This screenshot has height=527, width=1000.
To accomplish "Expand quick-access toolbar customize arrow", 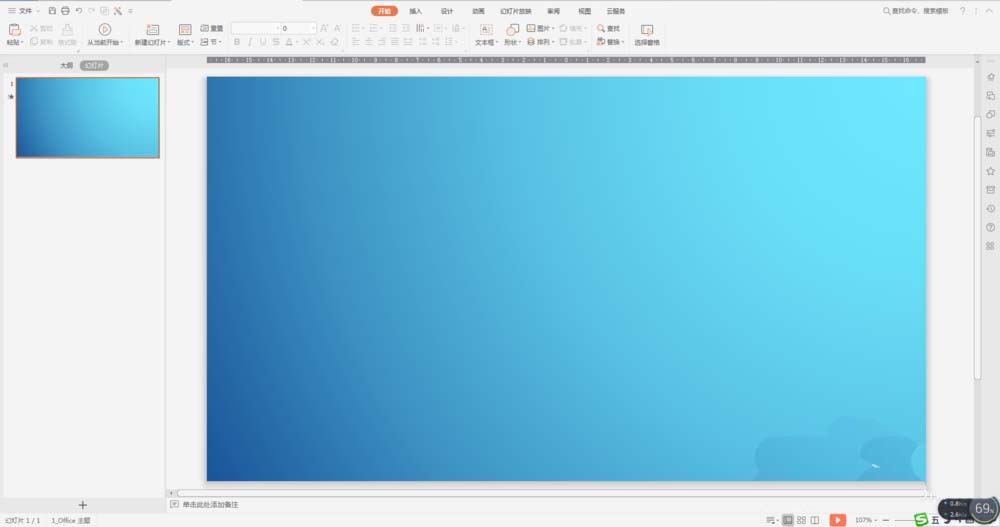I will pos(131,11).
